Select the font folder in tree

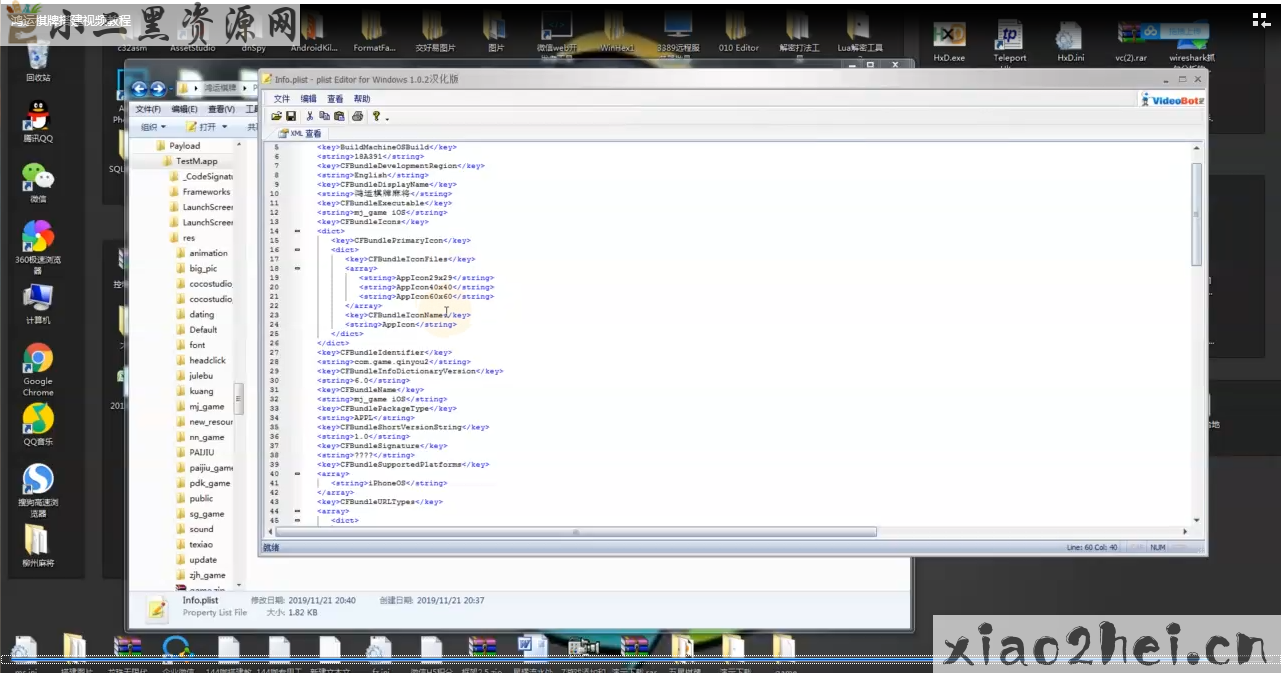[x=190, y=345]
